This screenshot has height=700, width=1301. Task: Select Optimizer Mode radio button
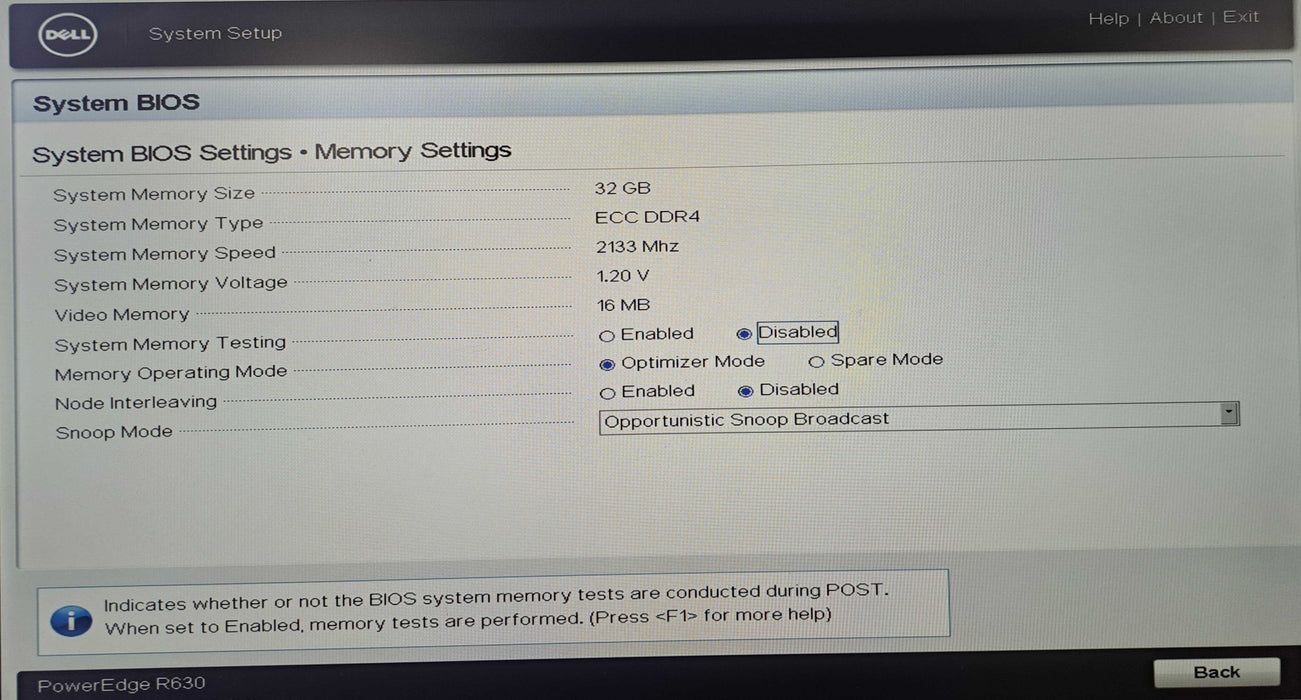pyautogui.click(x=607, y=364)
